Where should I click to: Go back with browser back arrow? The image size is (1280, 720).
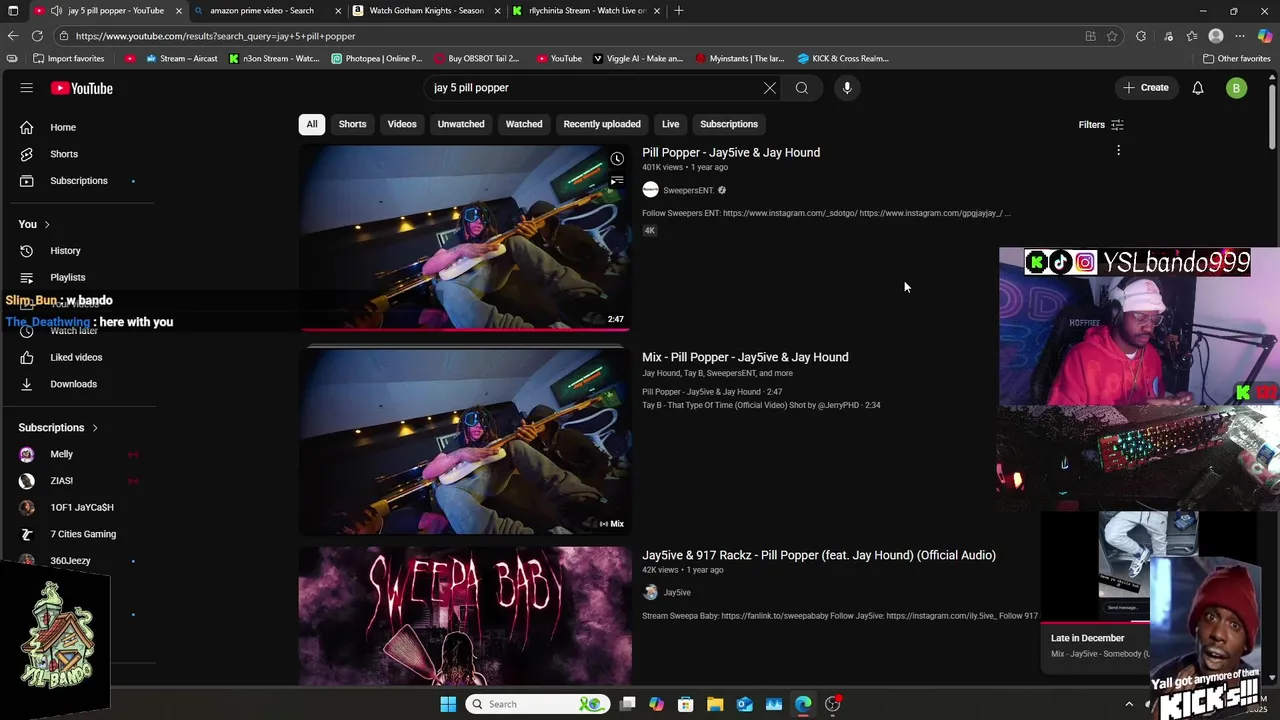pyautogui.click(x=12, y=36)
